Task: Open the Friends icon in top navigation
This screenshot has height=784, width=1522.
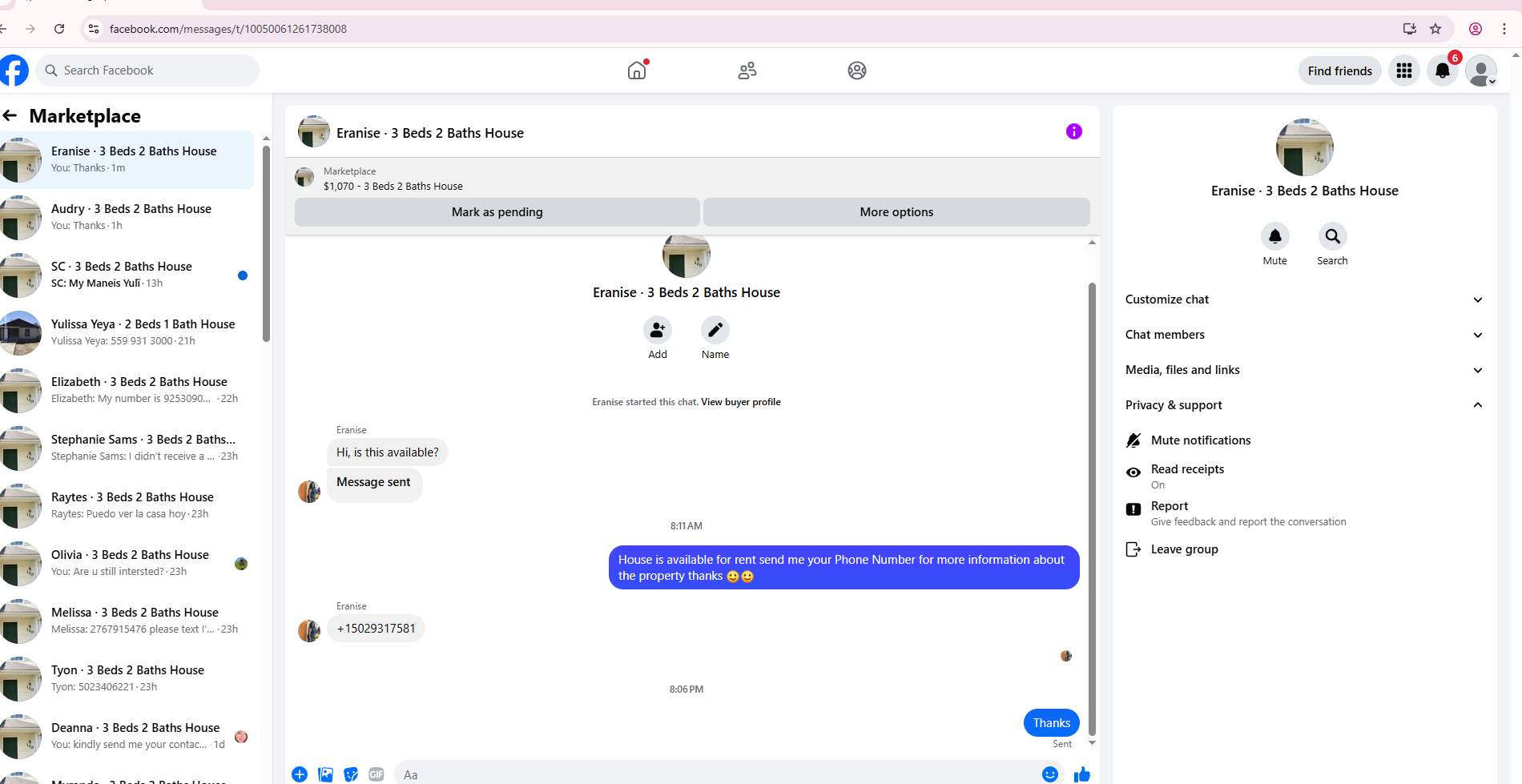Action: click(x=747, y=70)
